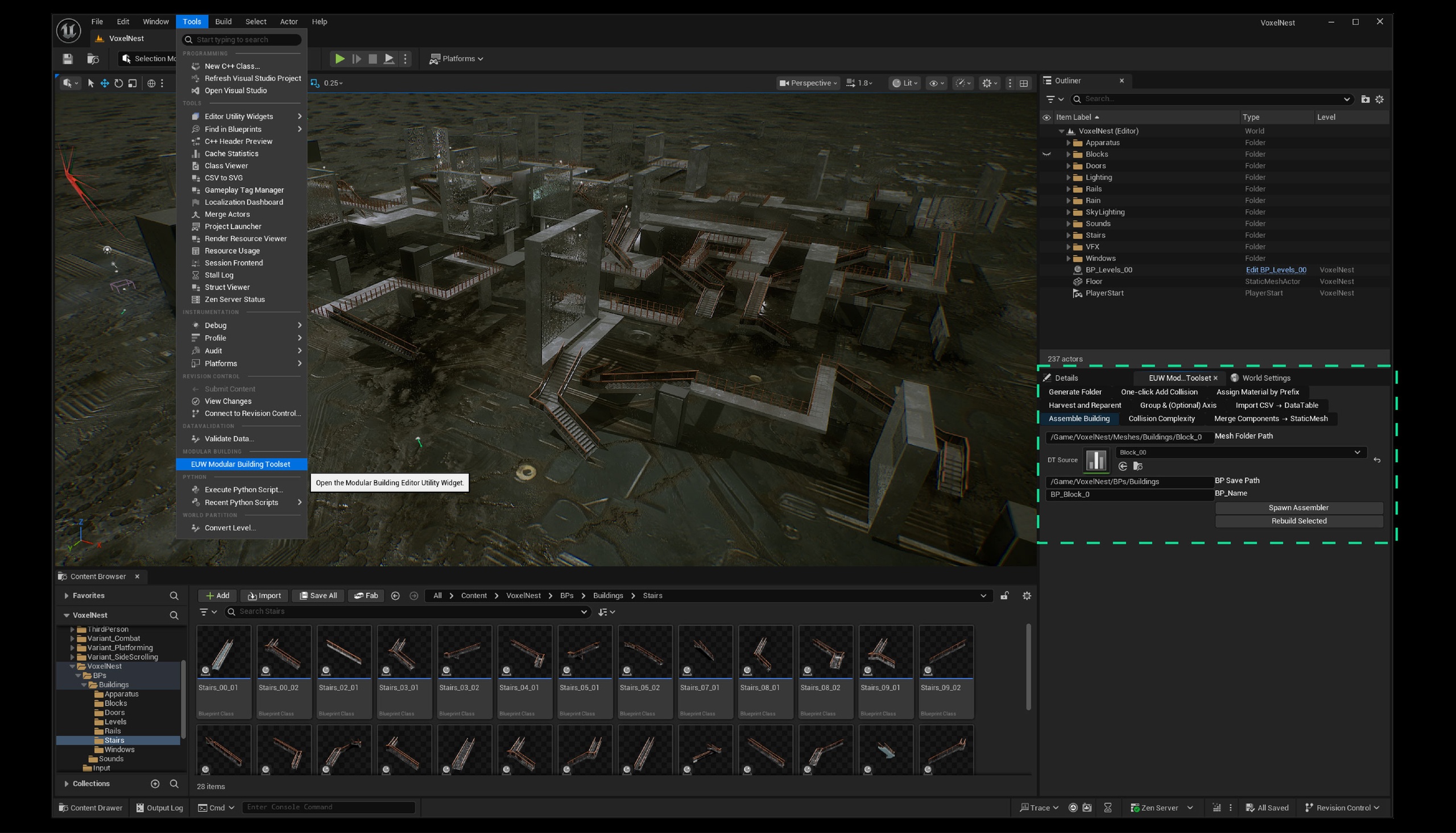Select the viewport Select object arrow tool
1456x833 pixels.
(x=90, y=83)
